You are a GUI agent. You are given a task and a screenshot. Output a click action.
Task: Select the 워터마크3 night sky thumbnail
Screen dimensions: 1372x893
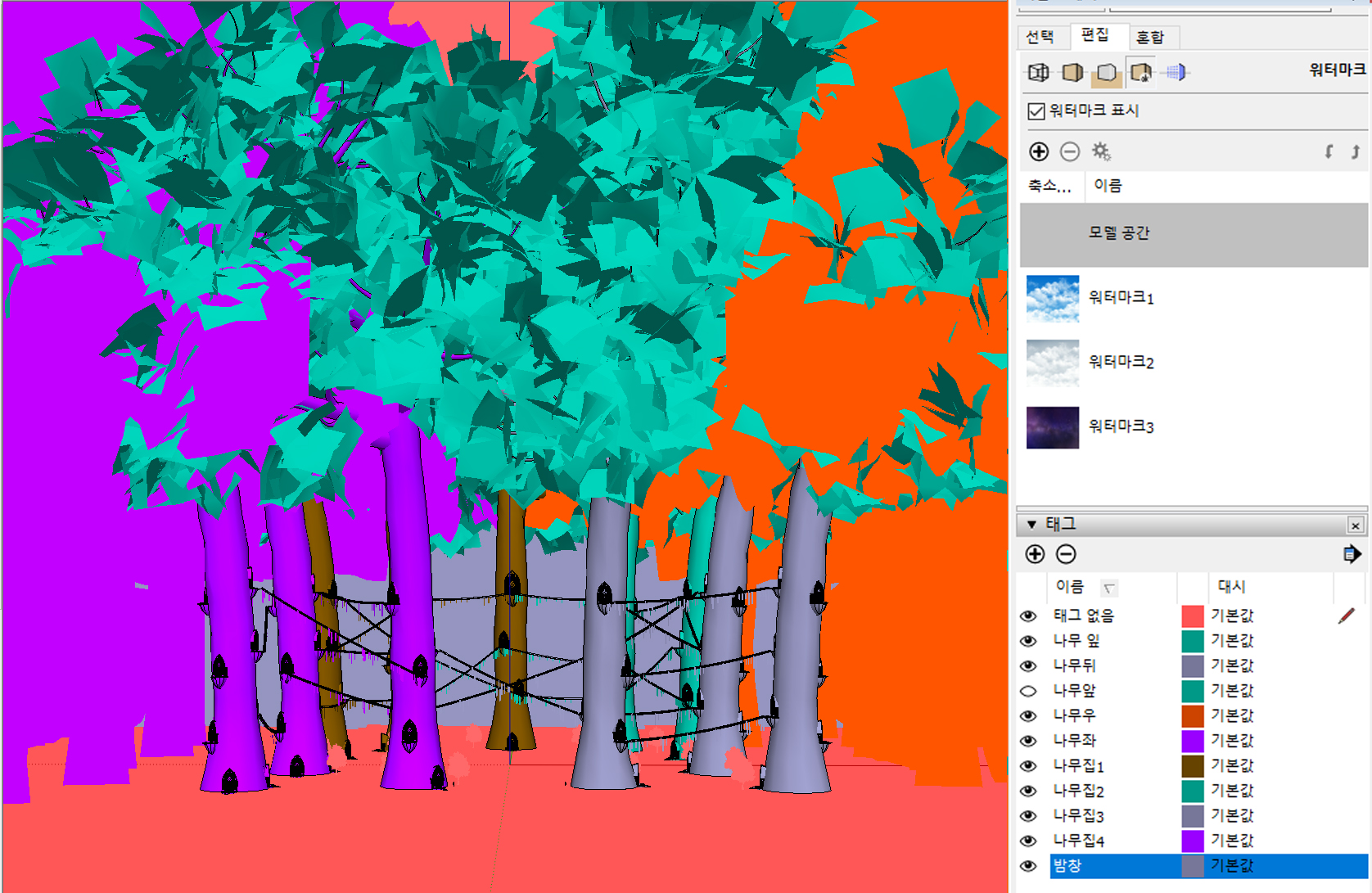(x=1052, y=427)
